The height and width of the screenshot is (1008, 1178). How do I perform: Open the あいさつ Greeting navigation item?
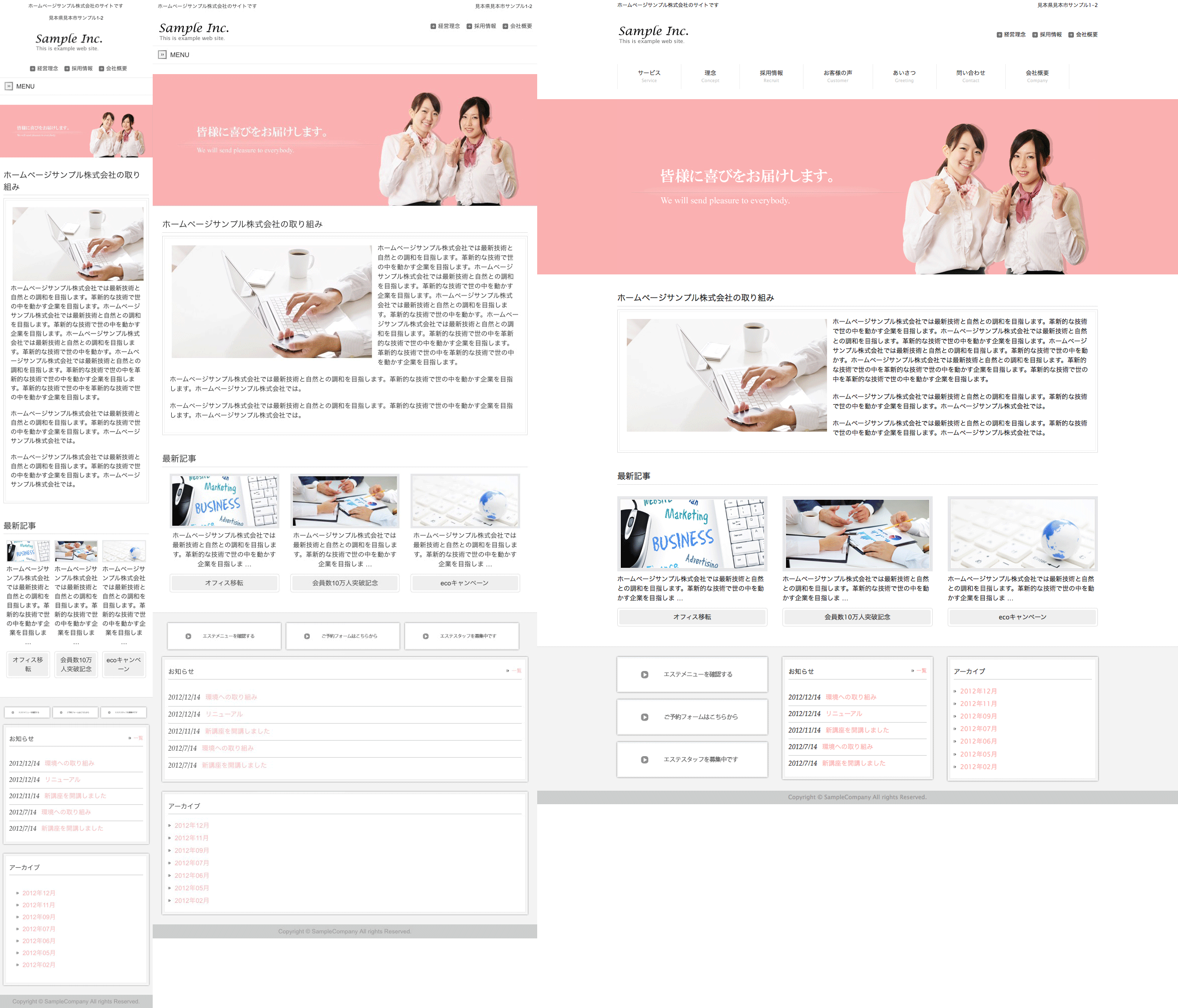[x=903, y=76]
